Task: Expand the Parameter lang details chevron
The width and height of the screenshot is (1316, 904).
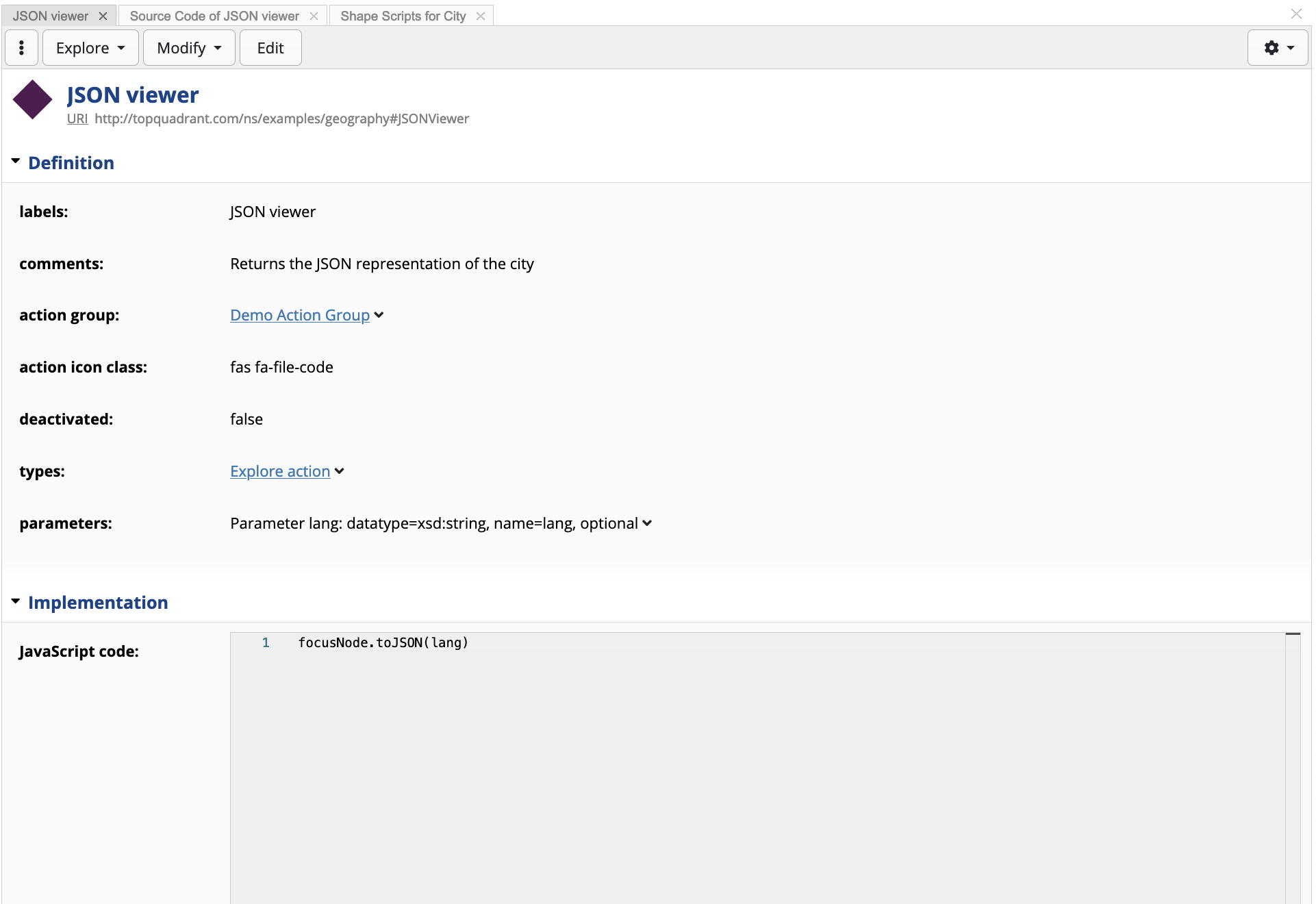Action: pos(647,523)
